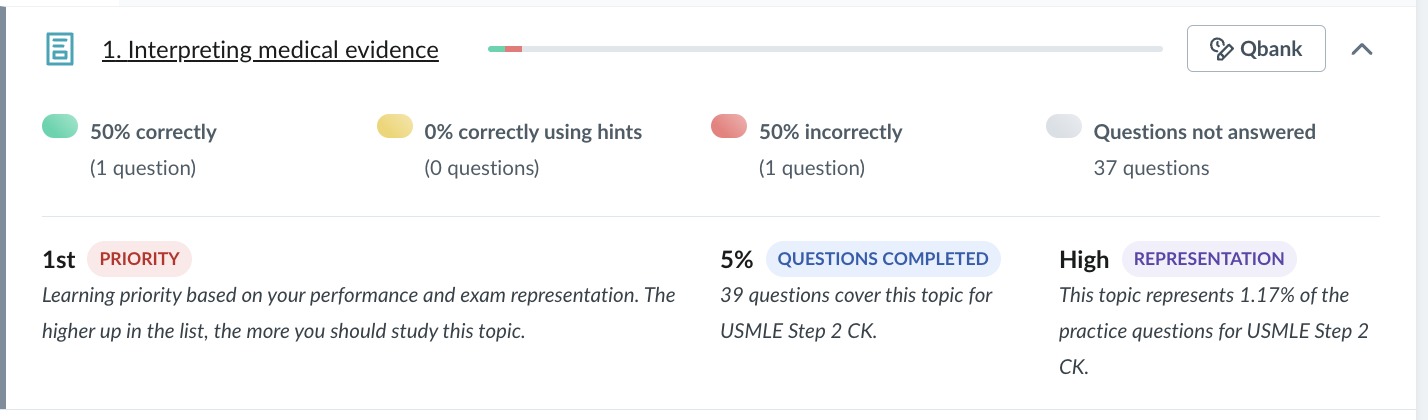Image resolution: width=1428 pixels, height=420 pixels.
Task: Click the yellow hints legend pill
Action: [x=394, y=126]
